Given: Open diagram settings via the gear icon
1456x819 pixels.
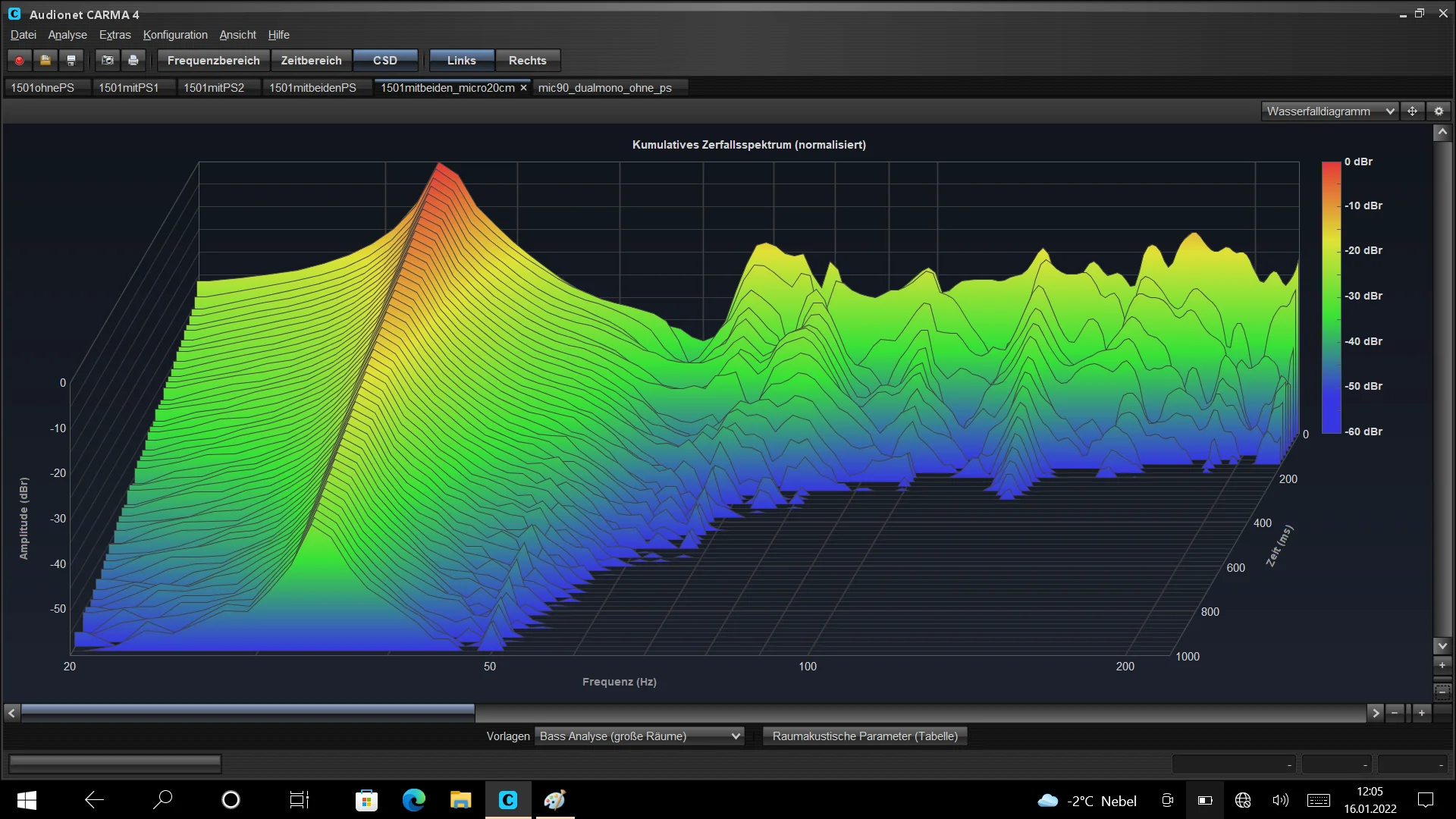Looking at the screenshot, I should tap(1439, 111).
